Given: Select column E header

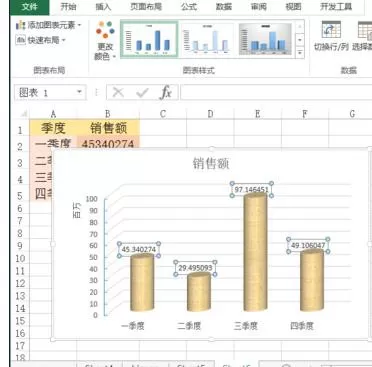Looking at the screenshot, I should coord(257,114).
